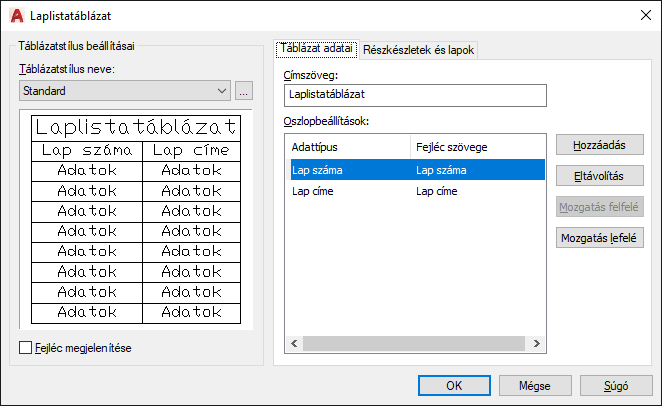The height and width of the screenshot is (406, 662).
Task: Switch to Táblázat adatai tab
Action: 315,48
